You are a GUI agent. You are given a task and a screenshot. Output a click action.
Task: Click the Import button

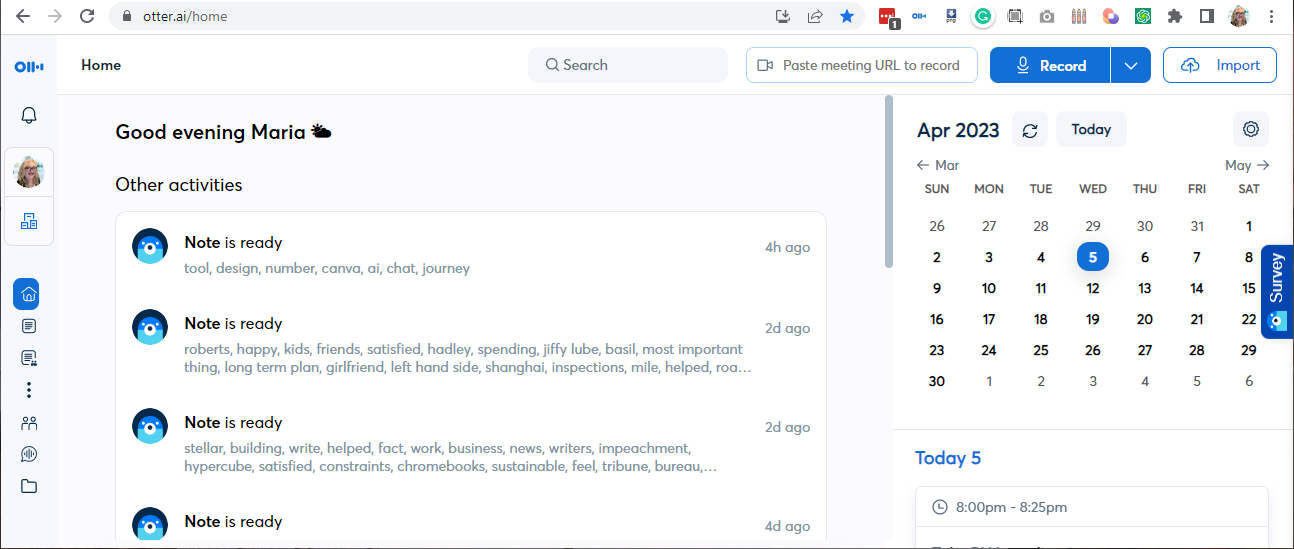[1220, 65]
